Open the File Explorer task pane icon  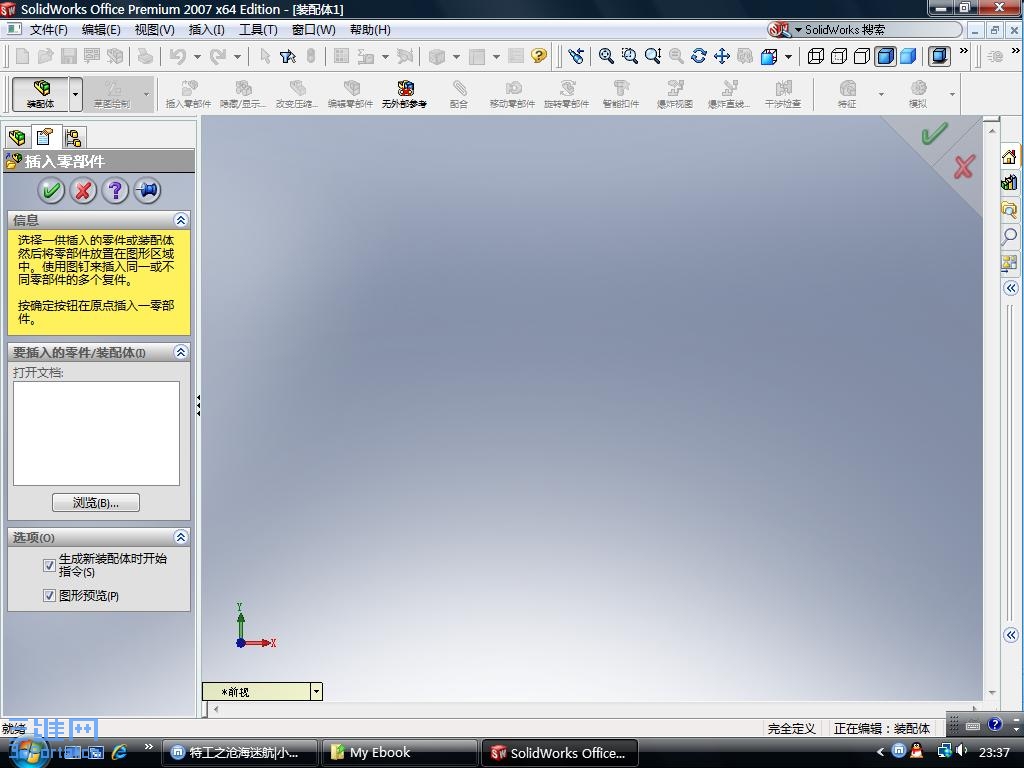[x=1009, y=210]
